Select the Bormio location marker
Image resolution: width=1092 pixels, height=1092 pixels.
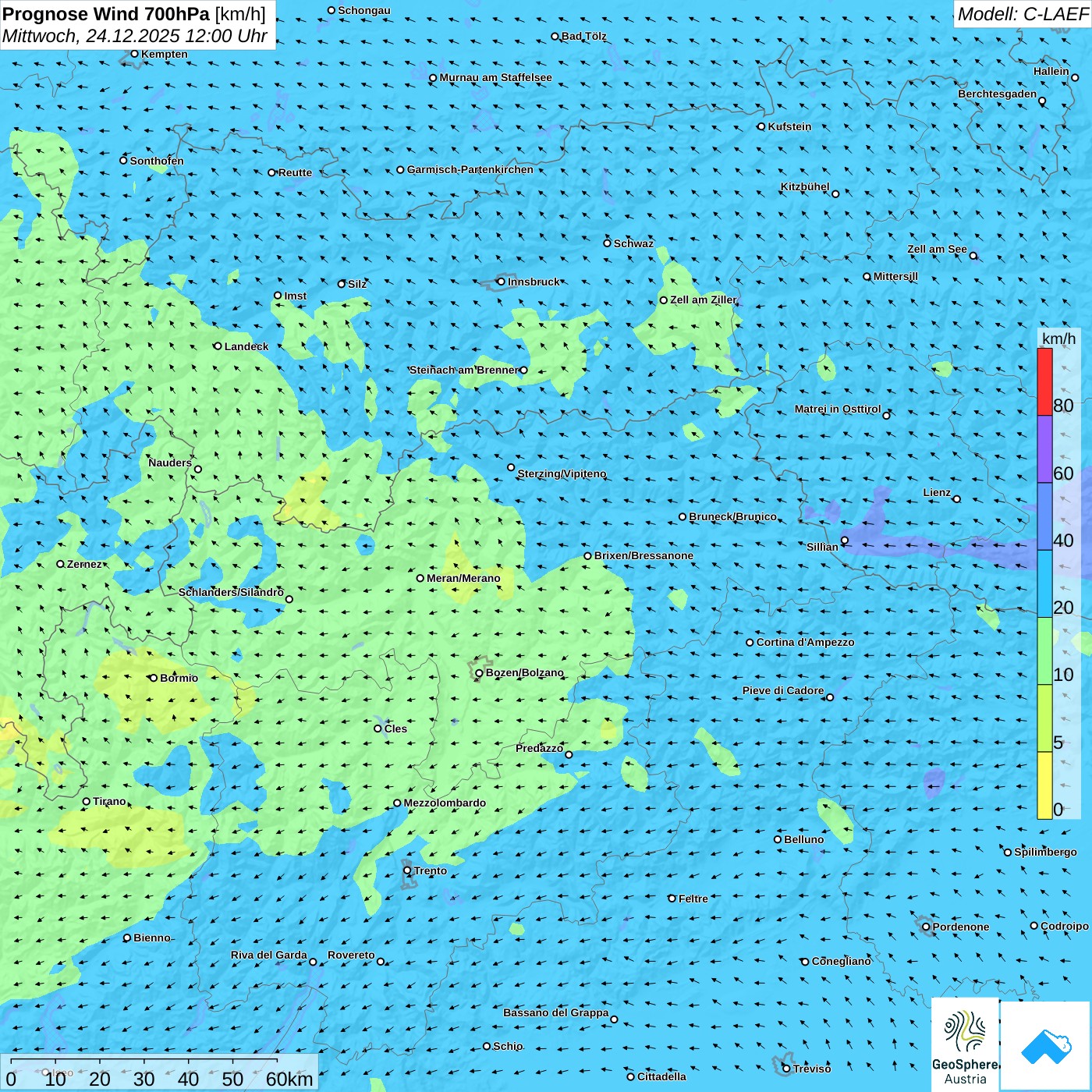(x=154, y=678)
